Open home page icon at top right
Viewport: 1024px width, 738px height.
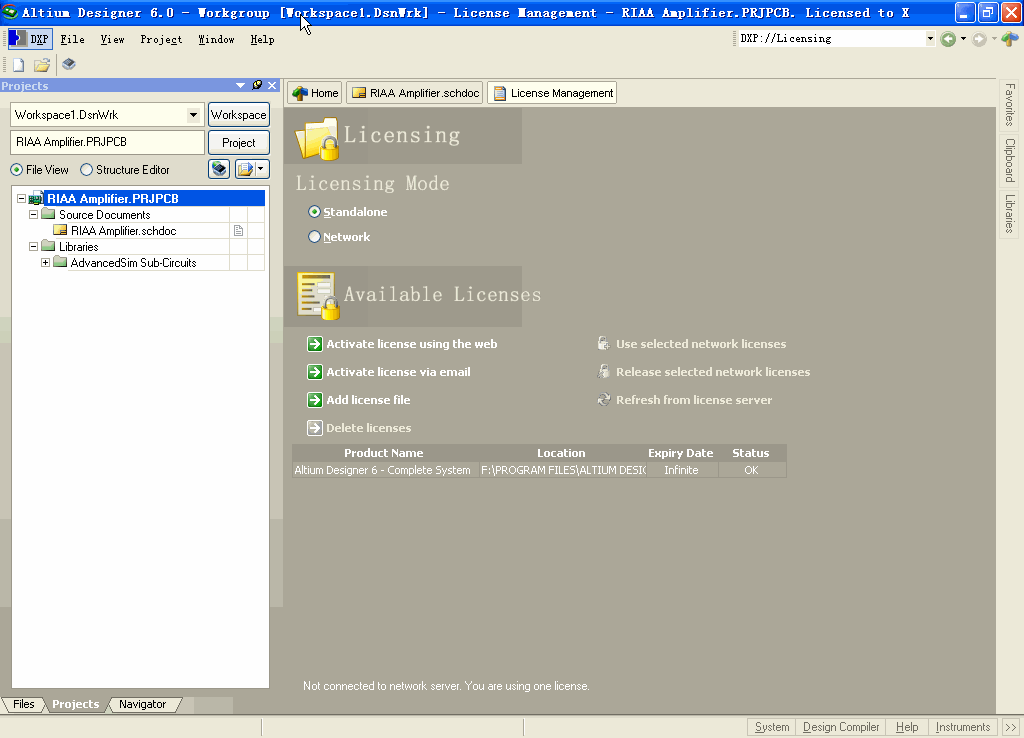tap(1010, 39)
